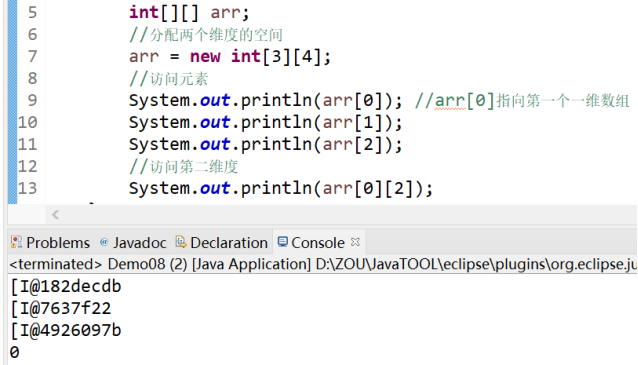Screen dimensions: 638x365
Task: Click line number 9 in the gutter
Action: [33, 100]
